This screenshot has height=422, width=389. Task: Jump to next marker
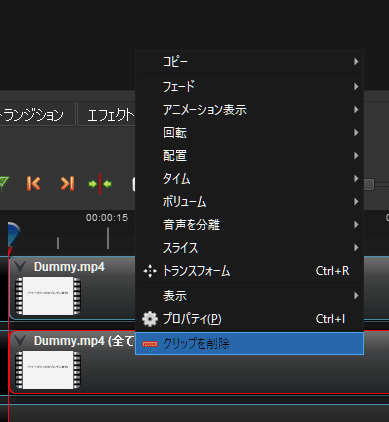[x=68, y=183]
